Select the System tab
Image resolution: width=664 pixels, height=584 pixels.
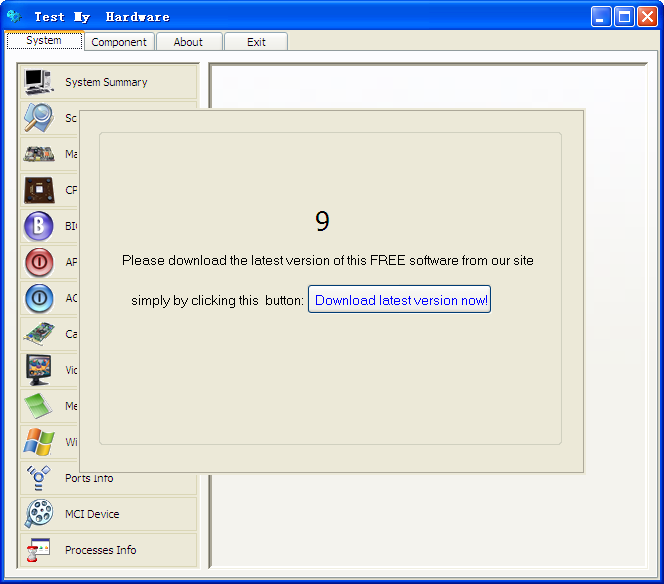click(x=44, y=41)
